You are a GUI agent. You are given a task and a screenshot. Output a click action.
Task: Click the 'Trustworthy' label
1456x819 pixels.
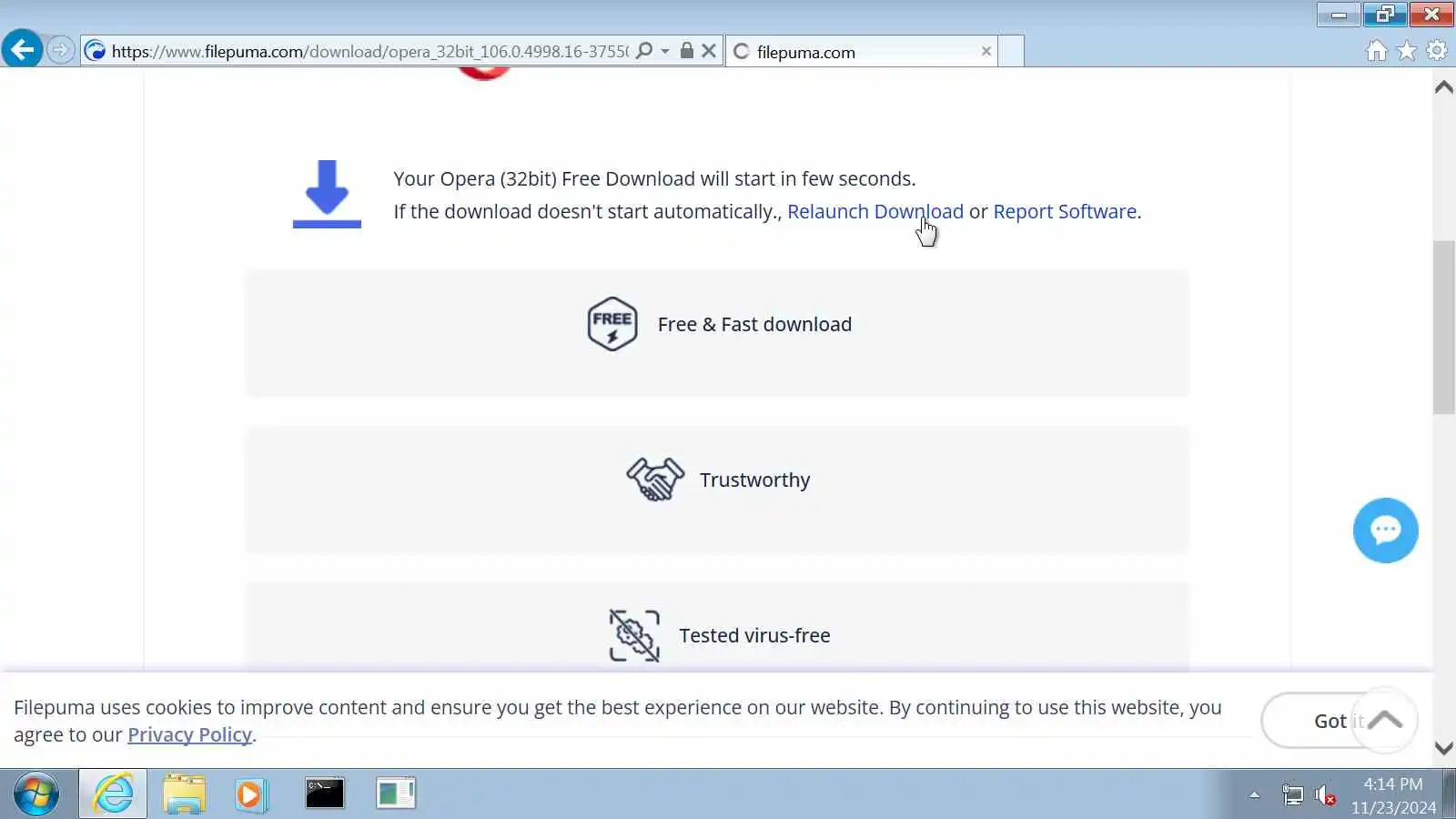click(x=754, y=480)
